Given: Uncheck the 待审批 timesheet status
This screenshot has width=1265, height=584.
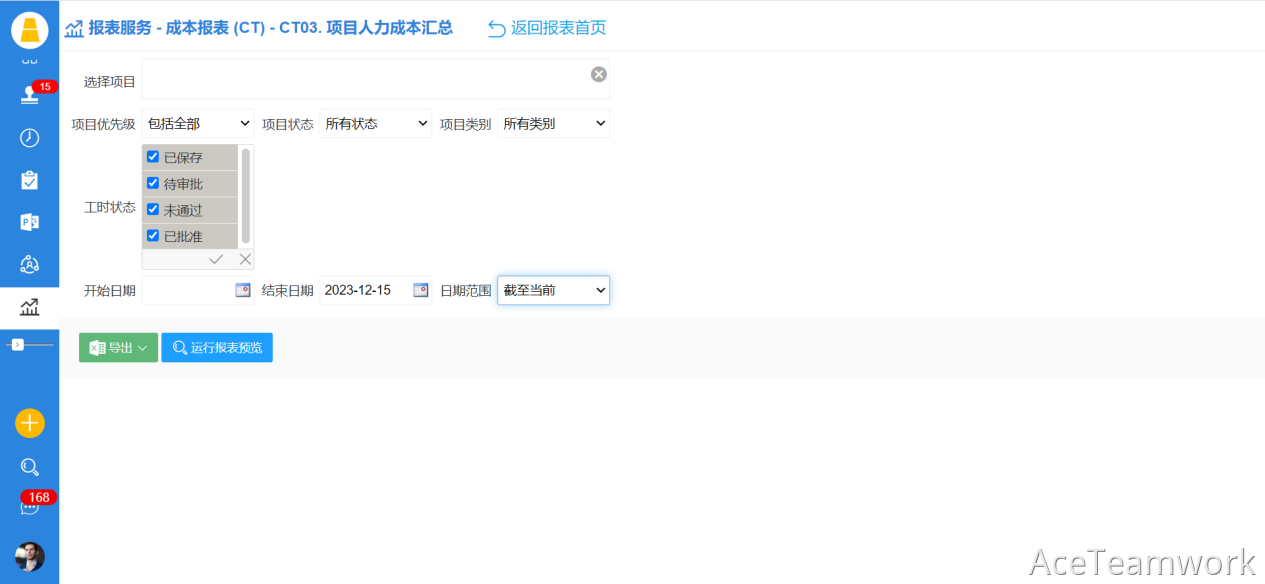Looking at the screenshot, I should (x=153, y=183).
